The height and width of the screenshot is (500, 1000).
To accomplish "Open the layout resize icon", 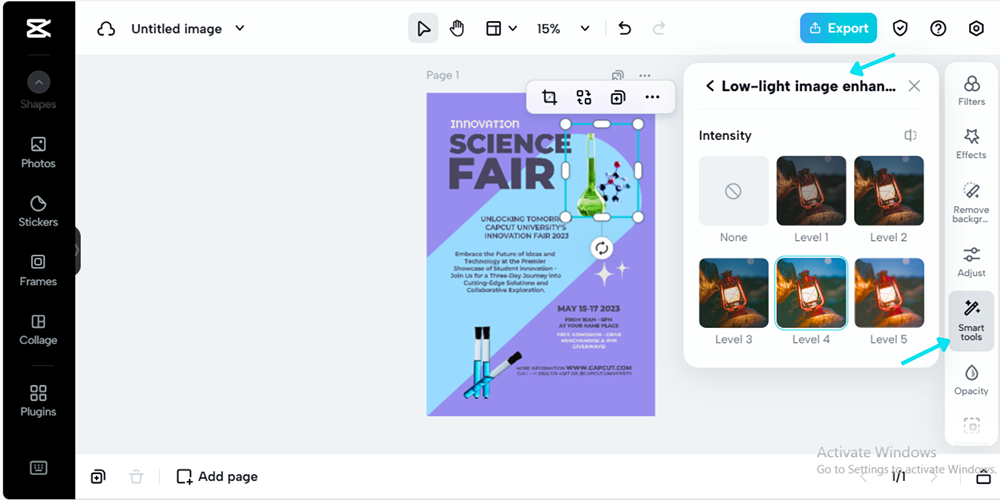I will [494, 29].
